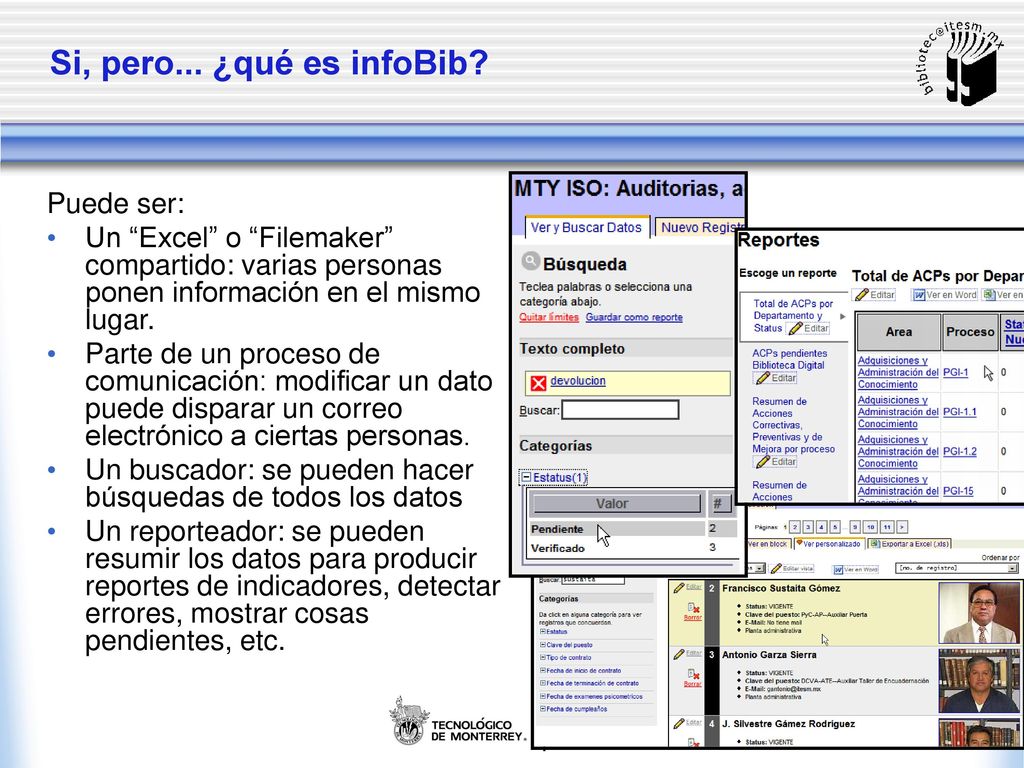Click Antonio Garza Sierra photo

point(977,681)
